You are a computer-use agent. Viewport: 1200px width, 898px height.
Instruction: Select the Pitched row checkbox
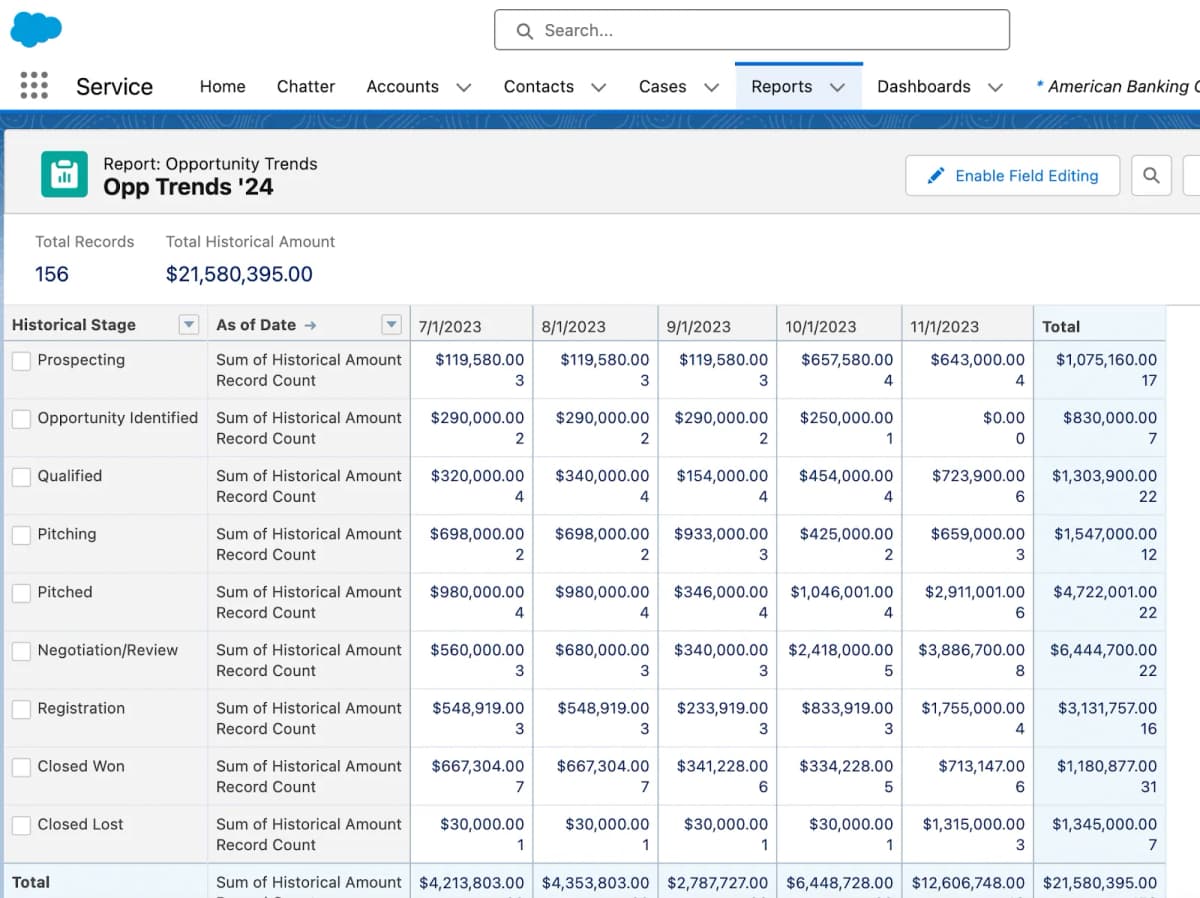[x=21, y=593]
